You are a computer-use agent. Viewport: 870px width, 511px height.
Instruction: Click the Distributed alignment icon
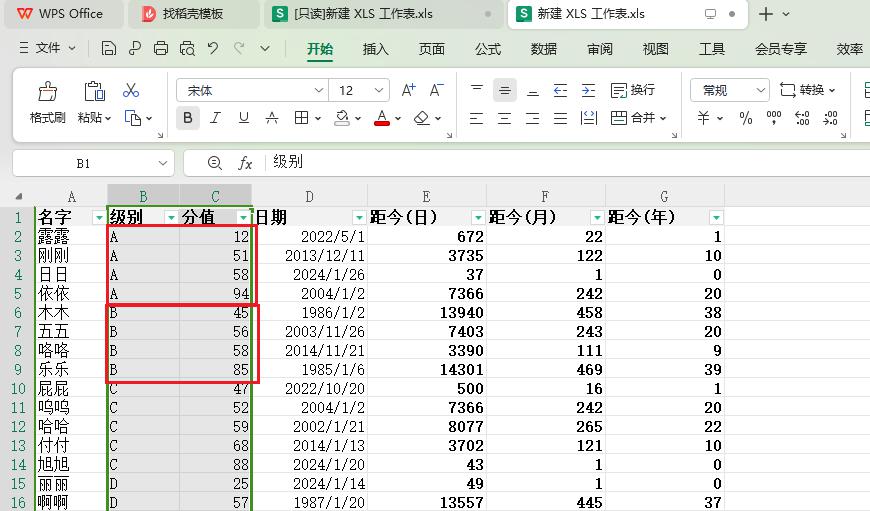[588, 118]
